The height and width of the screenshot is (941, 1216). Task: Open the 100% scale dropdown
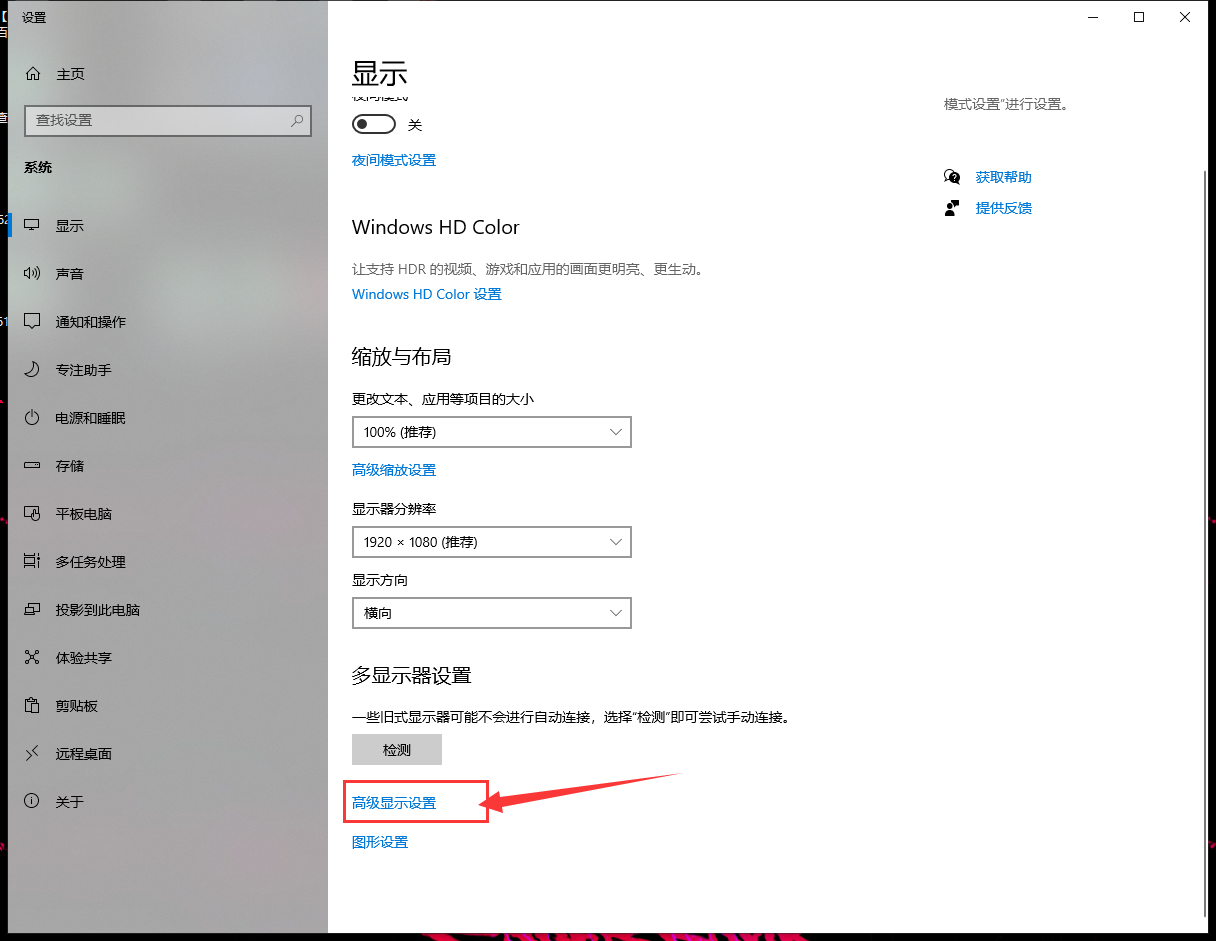492,432
